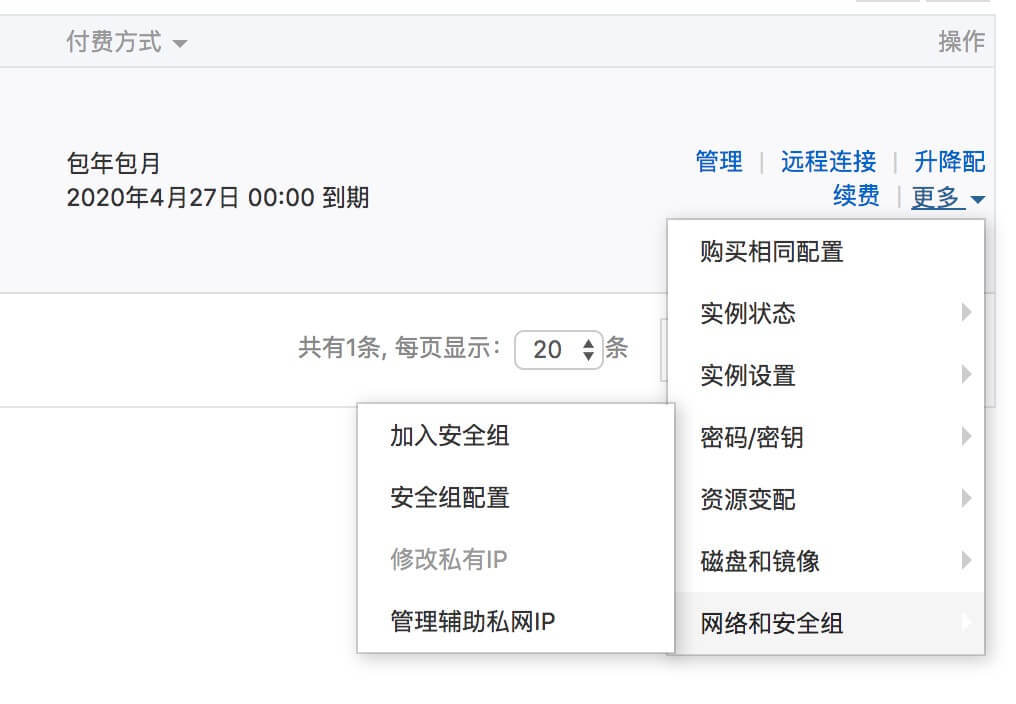Click the arrow beside 实例状态

966,312
